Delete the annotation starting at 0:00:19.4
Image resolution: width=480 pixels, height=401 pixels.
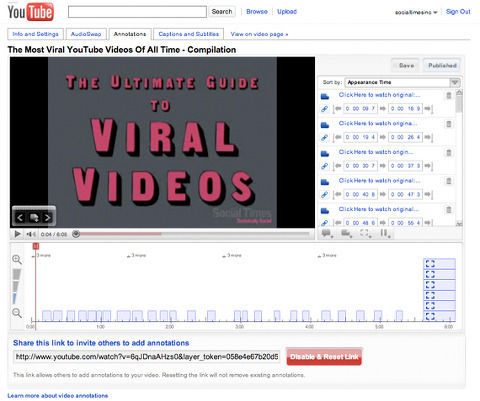pos(449,124)
